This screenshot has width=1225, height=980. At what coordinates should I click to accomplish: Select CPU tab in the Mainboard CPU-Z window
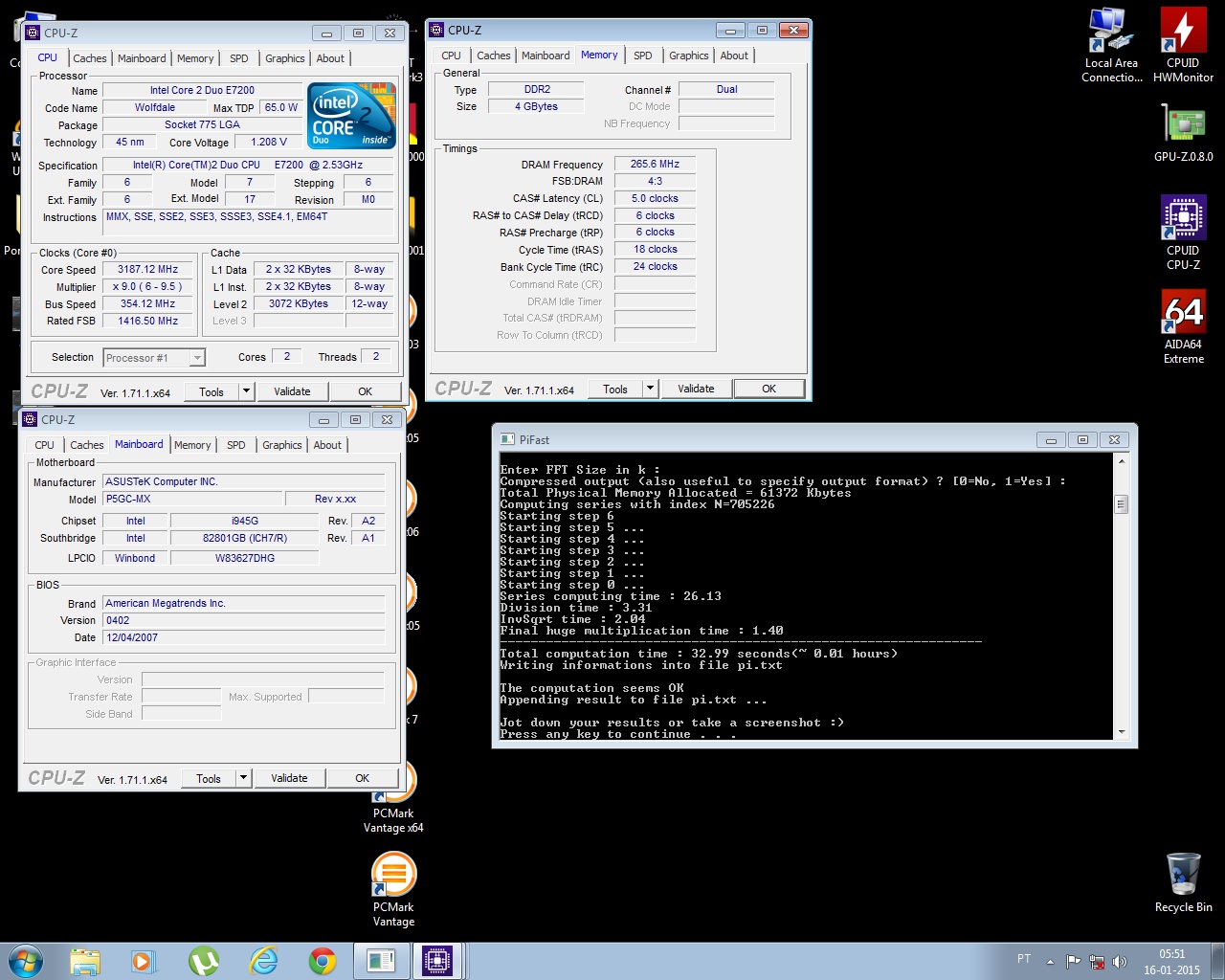coord(44,445)
